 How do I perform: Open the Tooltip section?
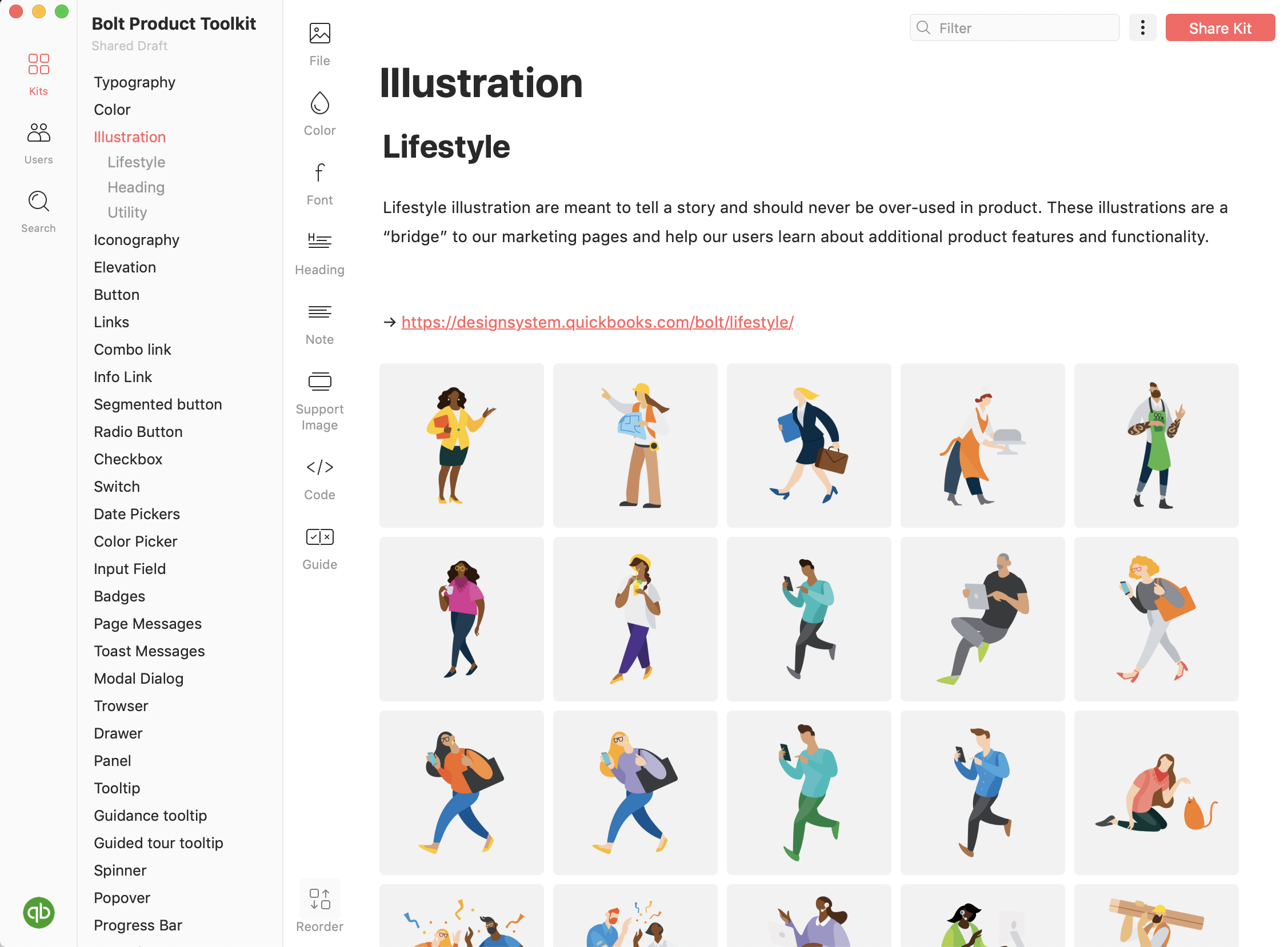tap(117, 788)
